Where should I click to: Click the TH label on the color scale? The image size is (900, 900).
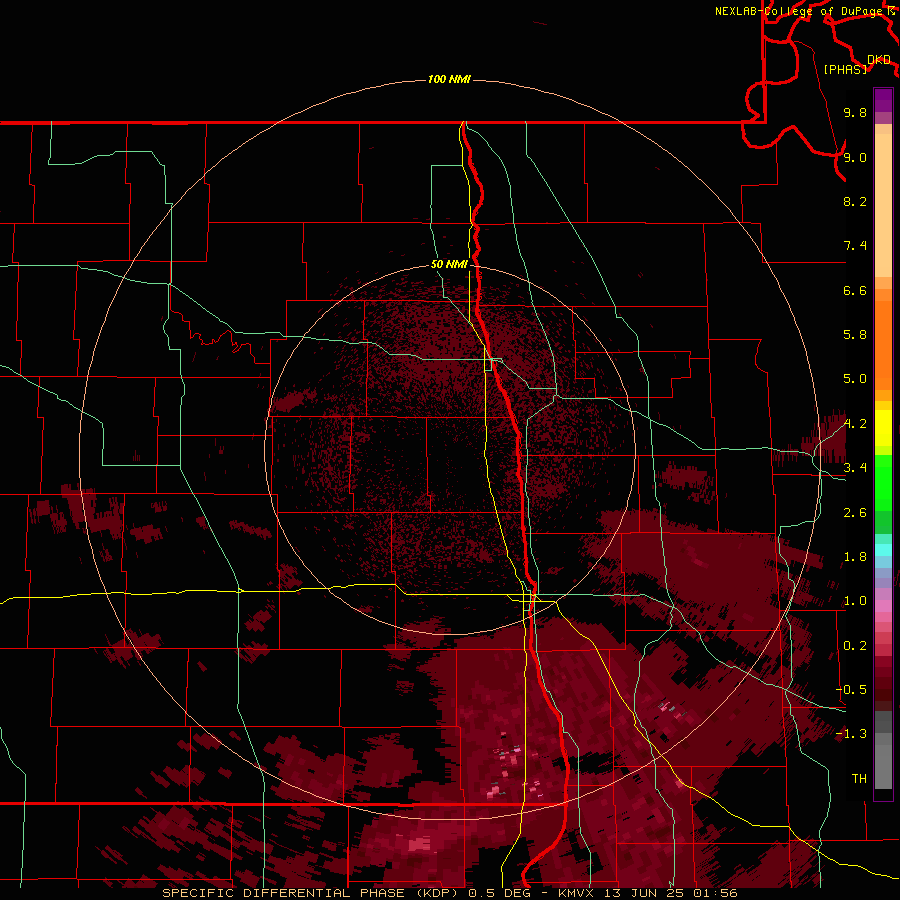coord(859,779)
